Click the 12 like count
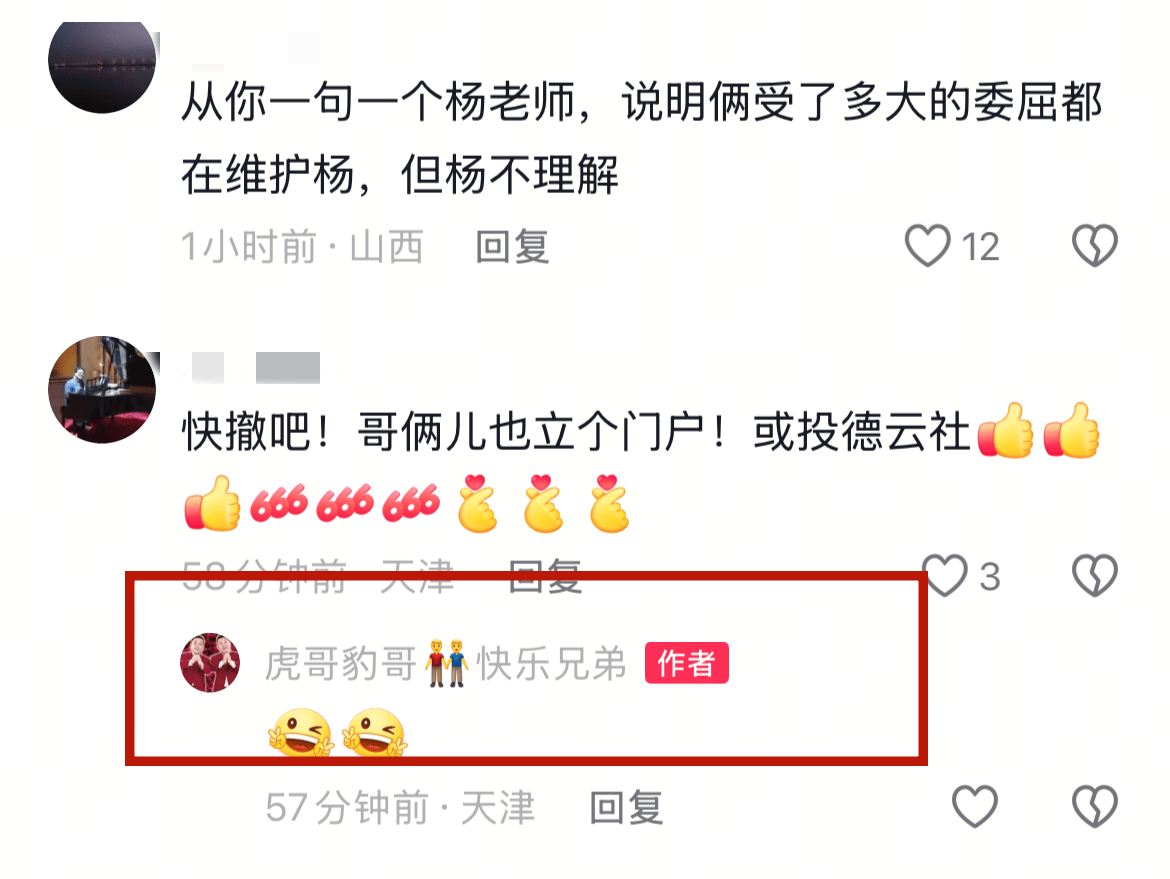This screenshot has width=1170, height=879. tap(980, 247)
